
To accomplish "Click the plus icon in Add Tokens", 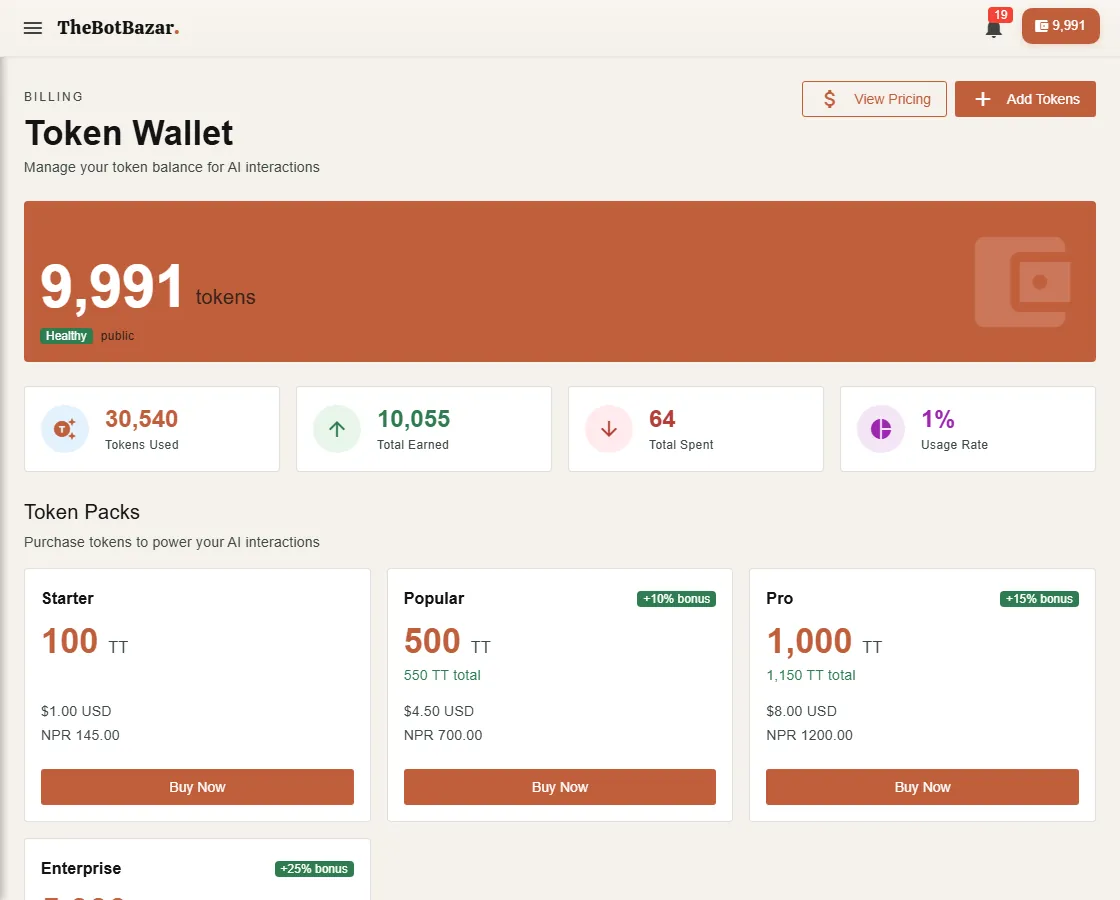I will coord(983,99).
